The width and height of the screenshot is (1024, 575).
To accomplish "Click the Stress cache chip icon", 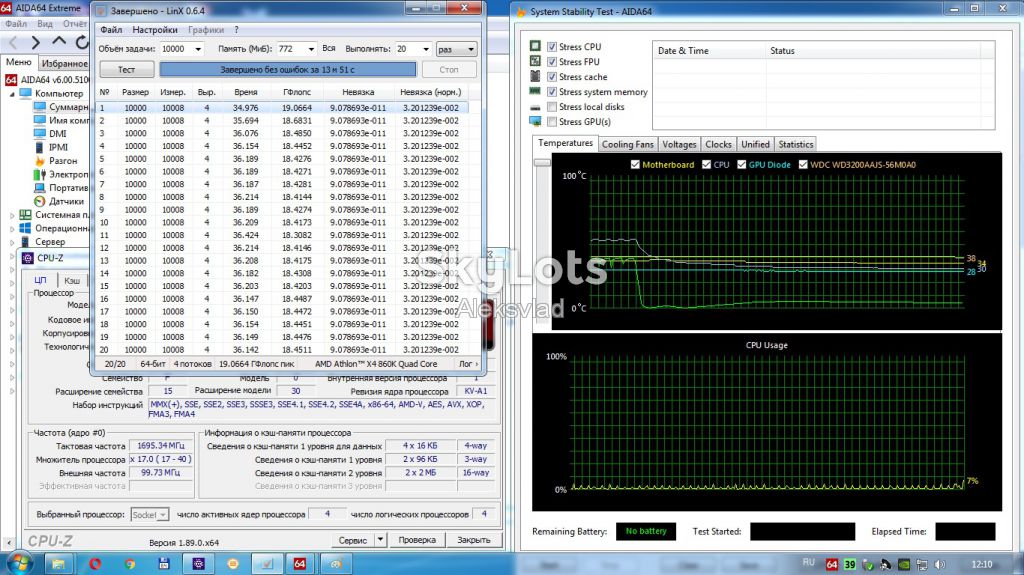I will coord(535,76).
